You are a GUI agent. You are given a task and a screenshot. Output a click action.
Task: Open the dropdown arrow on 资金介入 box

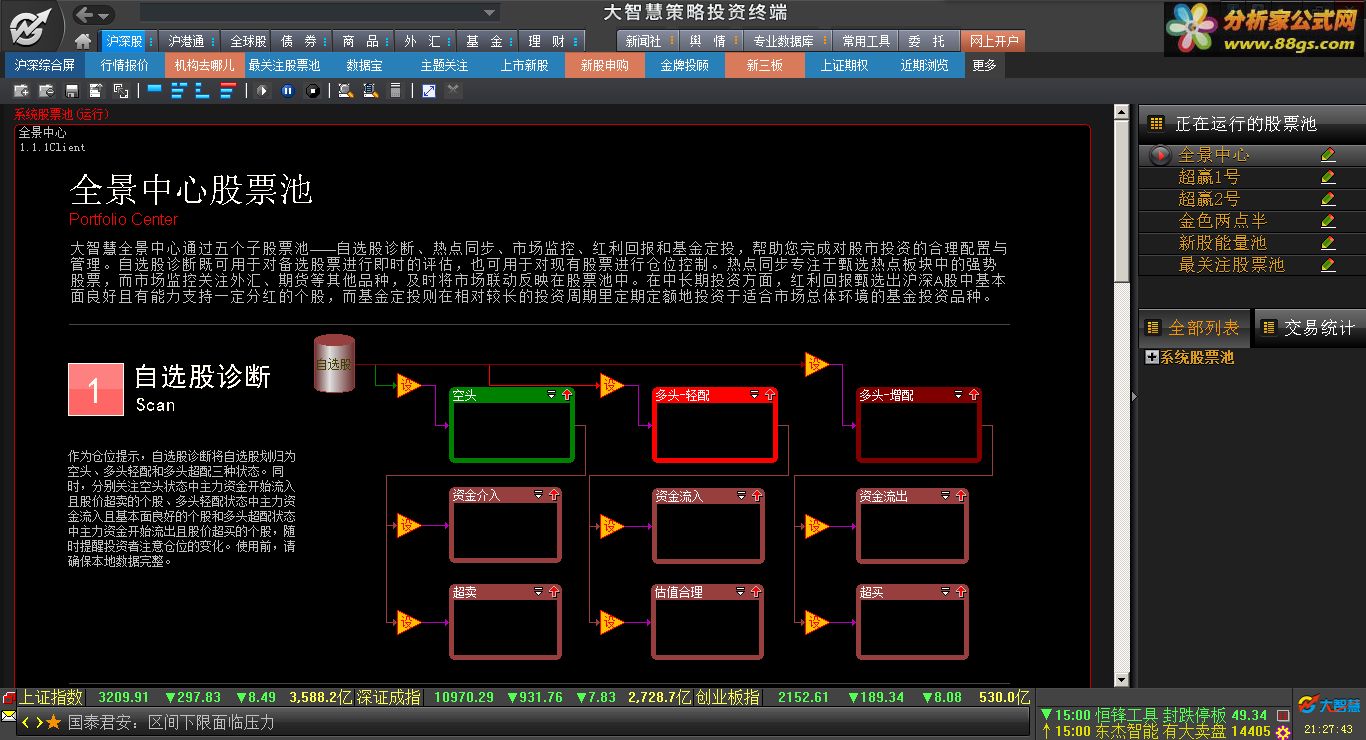tap(538, 495)
